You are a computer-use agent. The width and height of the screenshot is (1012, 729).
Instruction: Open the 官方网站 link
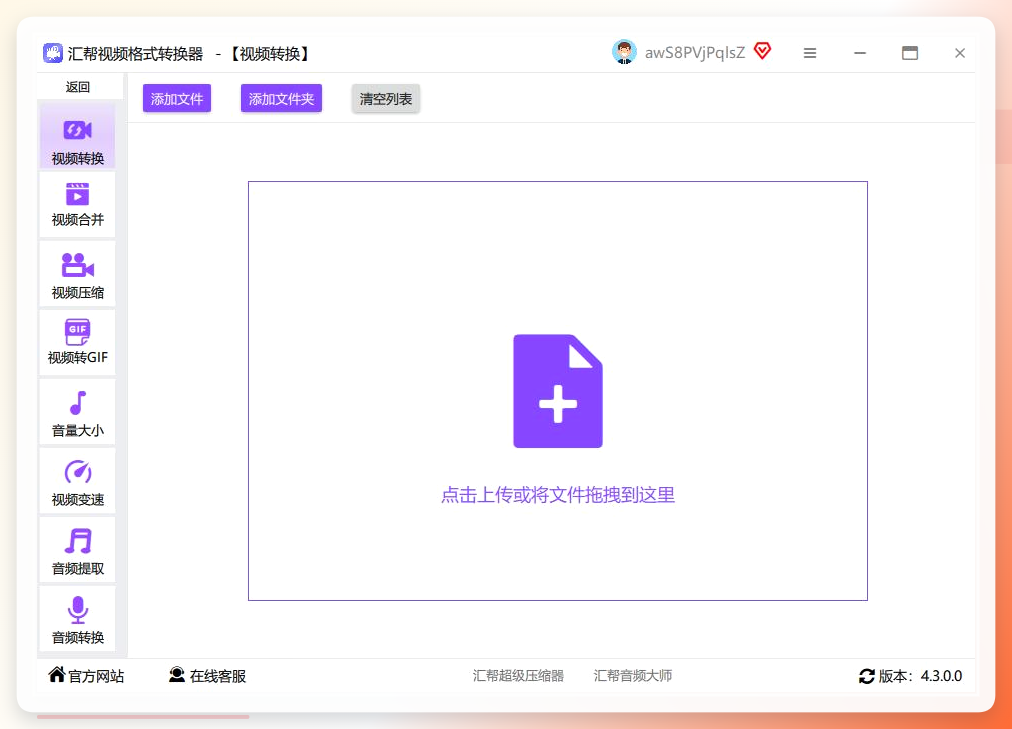point(86,675)
